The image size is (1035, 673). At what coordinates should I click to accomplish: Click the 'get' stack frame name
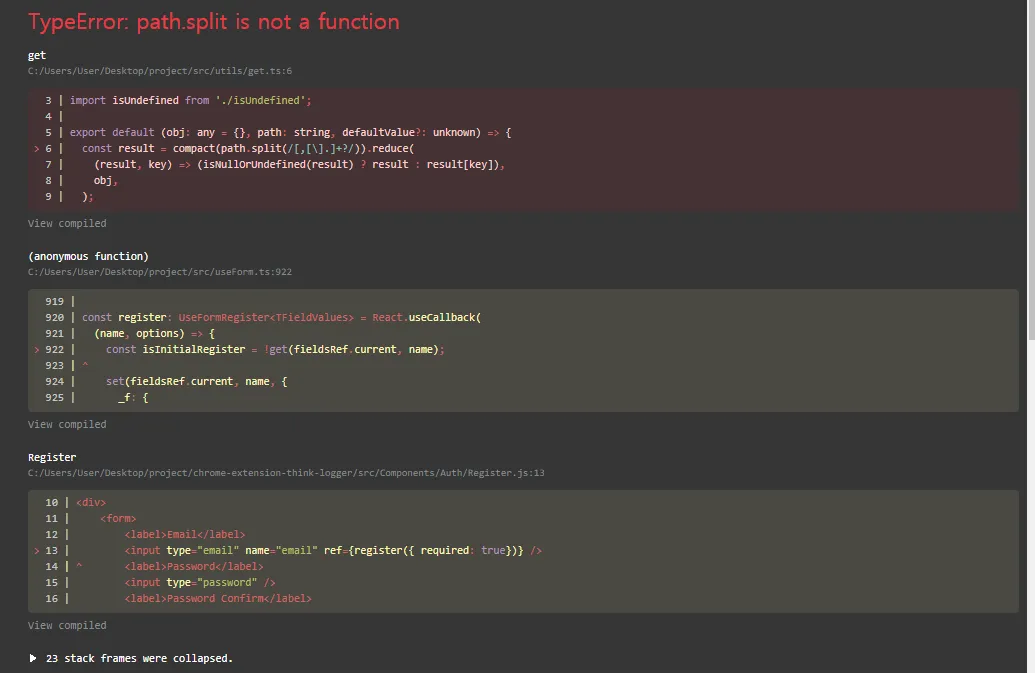[x=37, y=55]
